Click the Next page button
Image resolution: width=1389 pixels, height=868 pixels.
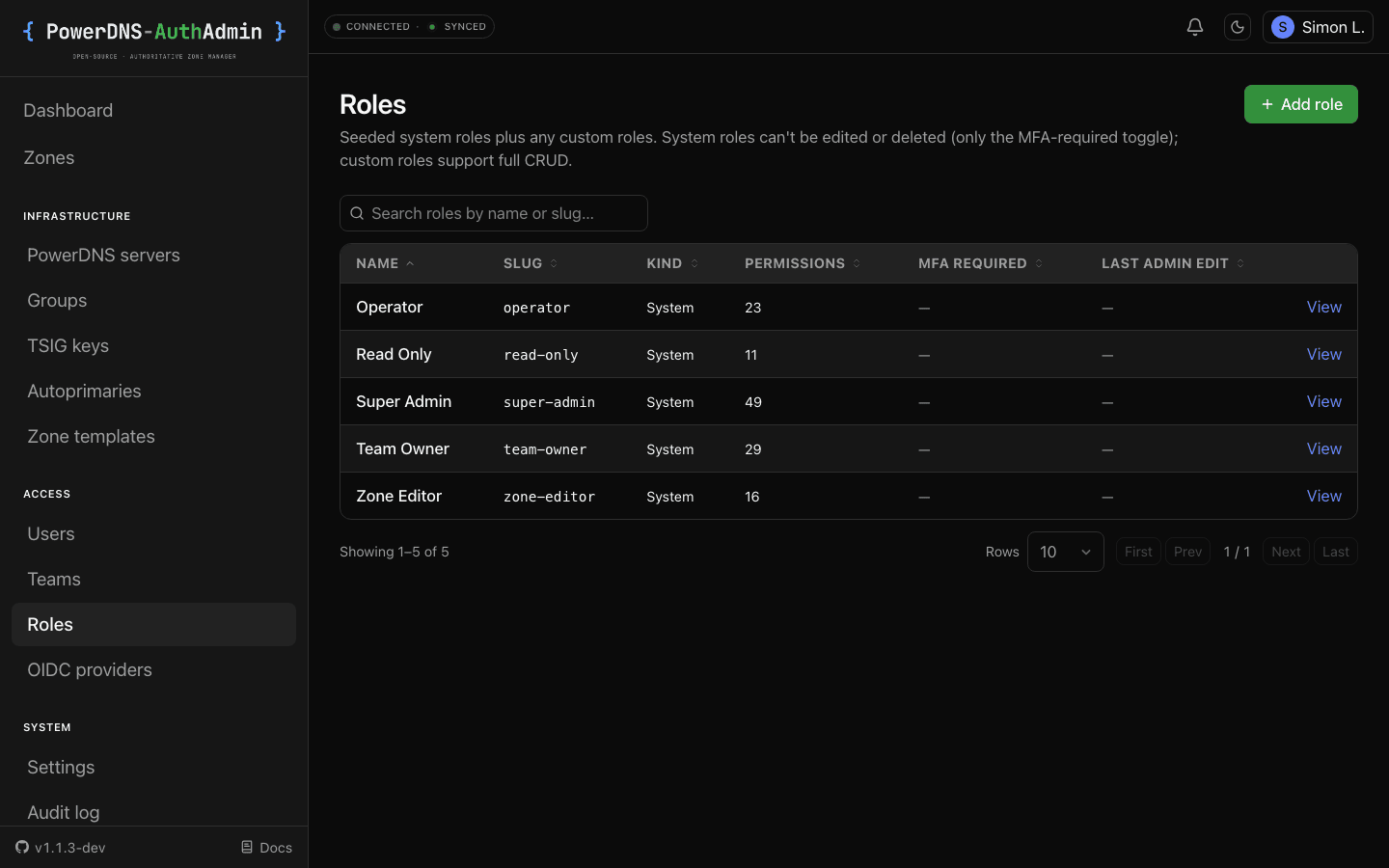click(x=1286, y=552)
